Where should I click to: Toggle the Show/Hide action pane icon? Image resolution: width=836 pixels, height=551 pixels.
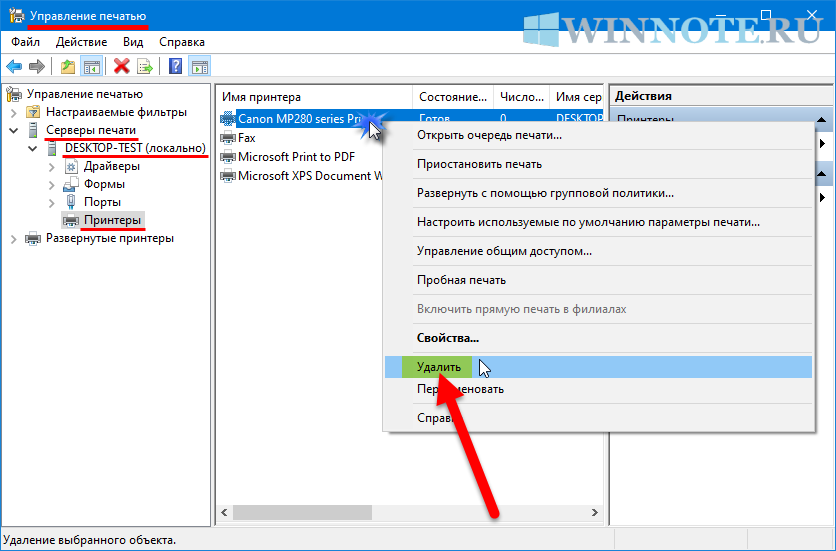point(199,67)
